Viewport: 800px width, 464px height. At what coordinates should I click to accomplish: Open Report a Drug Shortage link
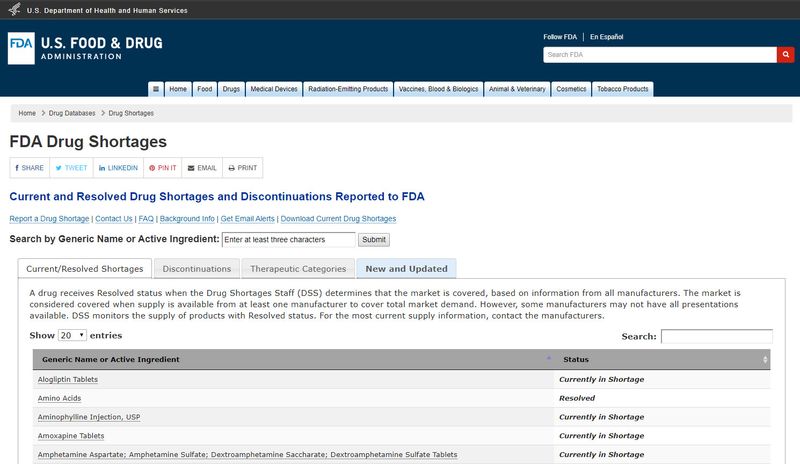coord(49,218)
